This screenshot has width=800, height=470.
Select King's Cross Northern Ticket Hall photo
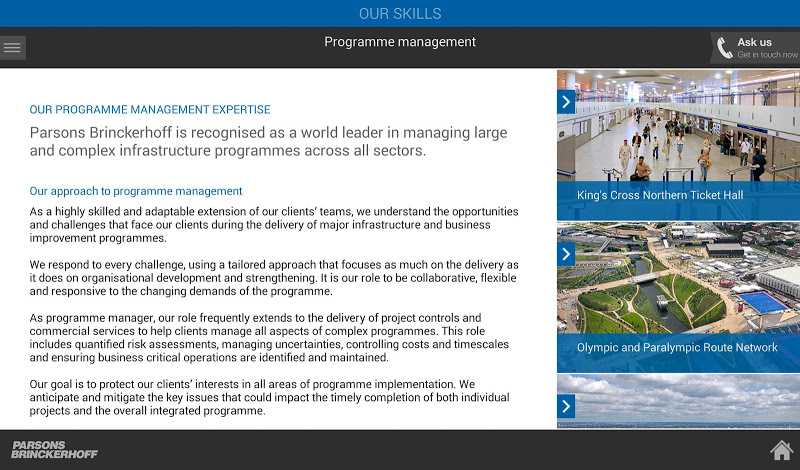click(x=679, y=126)
